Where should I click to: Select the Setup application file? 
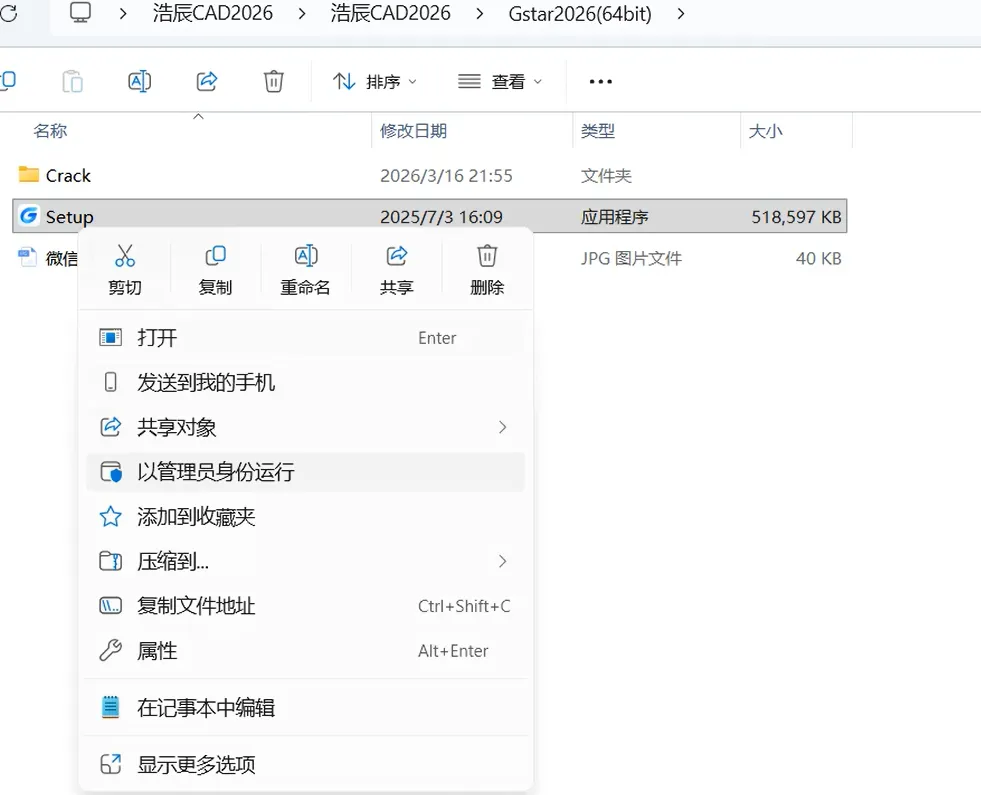[x=429, y=216]
